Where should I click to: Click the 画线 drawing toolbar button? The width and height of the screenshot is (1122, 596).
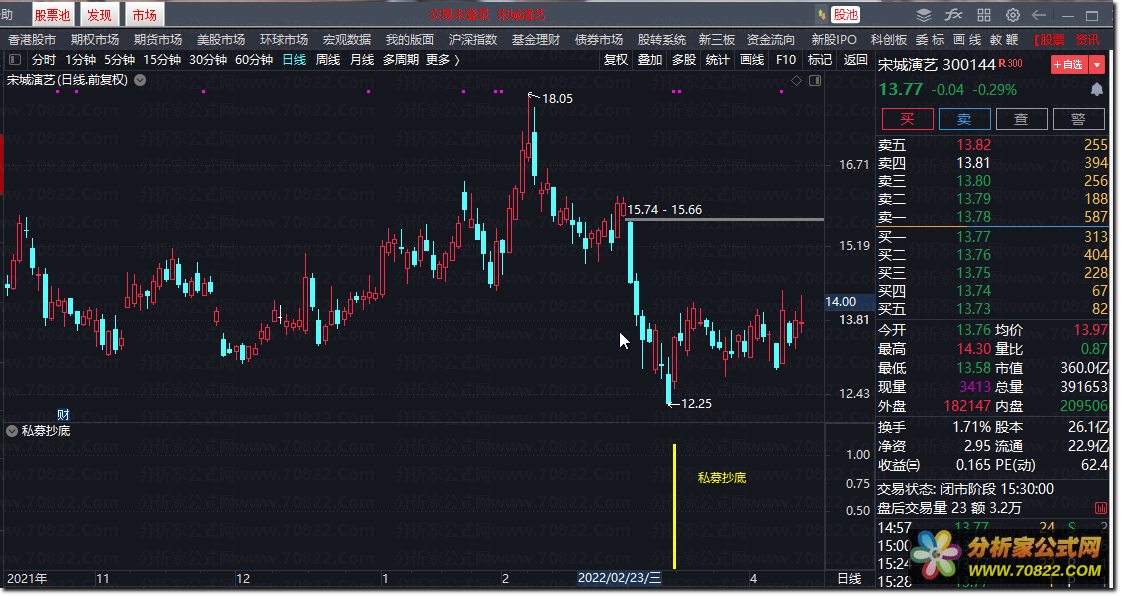pos(752,60)
